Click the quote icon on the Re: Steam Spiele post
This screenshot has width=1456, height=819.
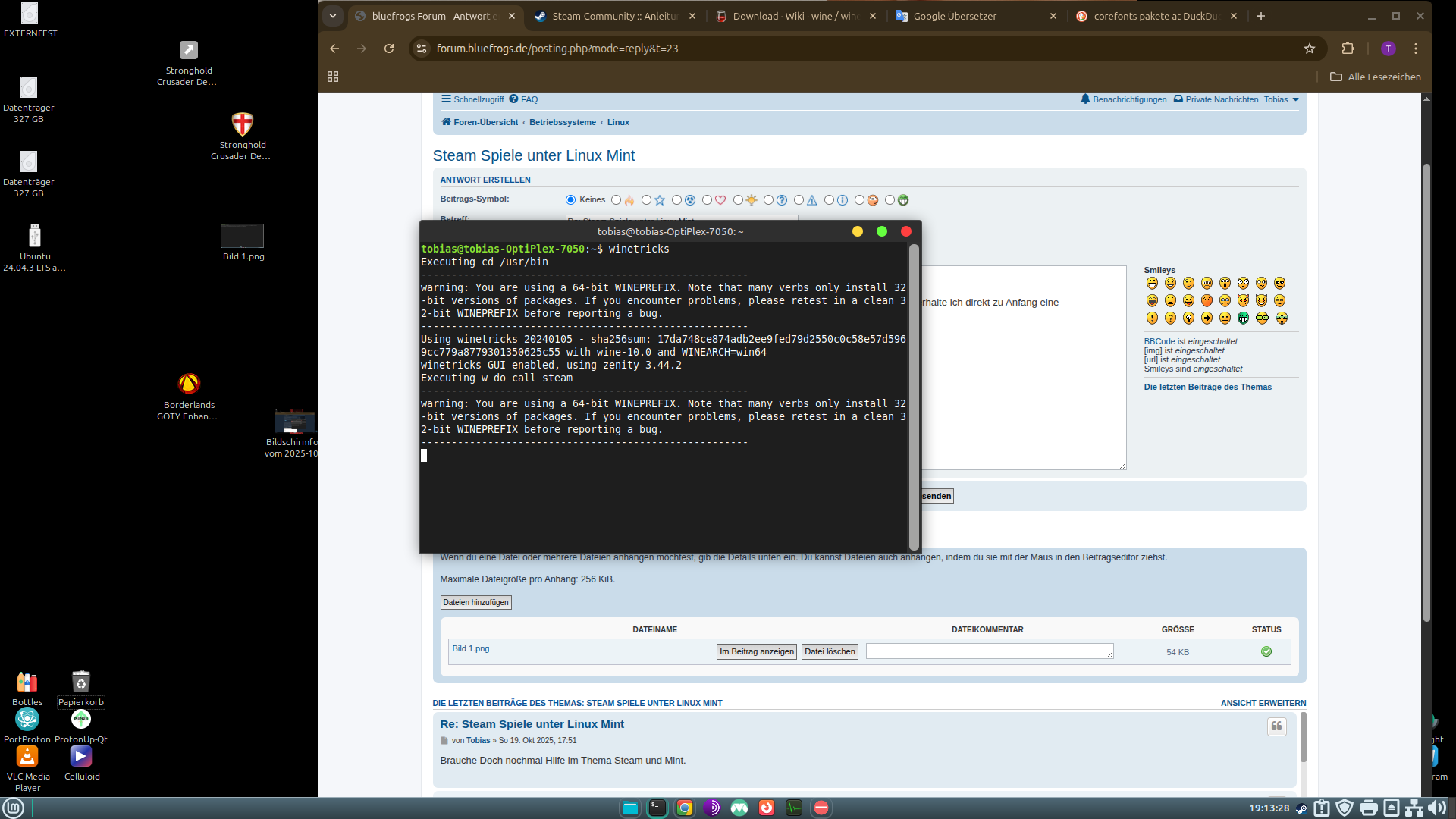(1277, 726)
